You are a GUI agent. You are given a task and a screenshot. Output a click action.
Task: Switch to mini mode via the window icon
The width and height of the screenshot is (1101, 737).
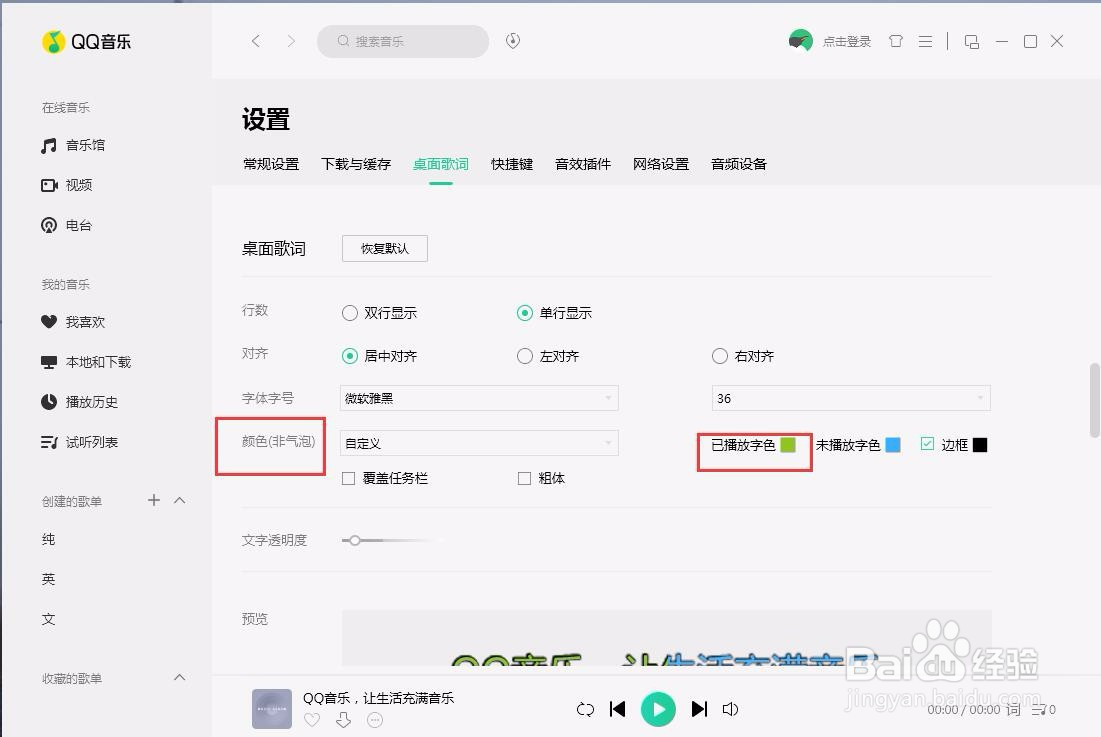pos(971,41)
